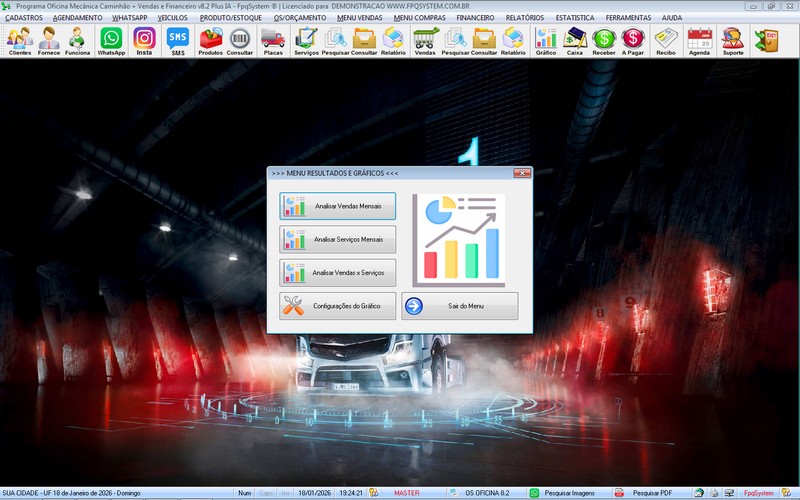The image size is (800, 500).
Task: Click Pesquisar Imagens in the status bar
Action: tap(569, 493)
